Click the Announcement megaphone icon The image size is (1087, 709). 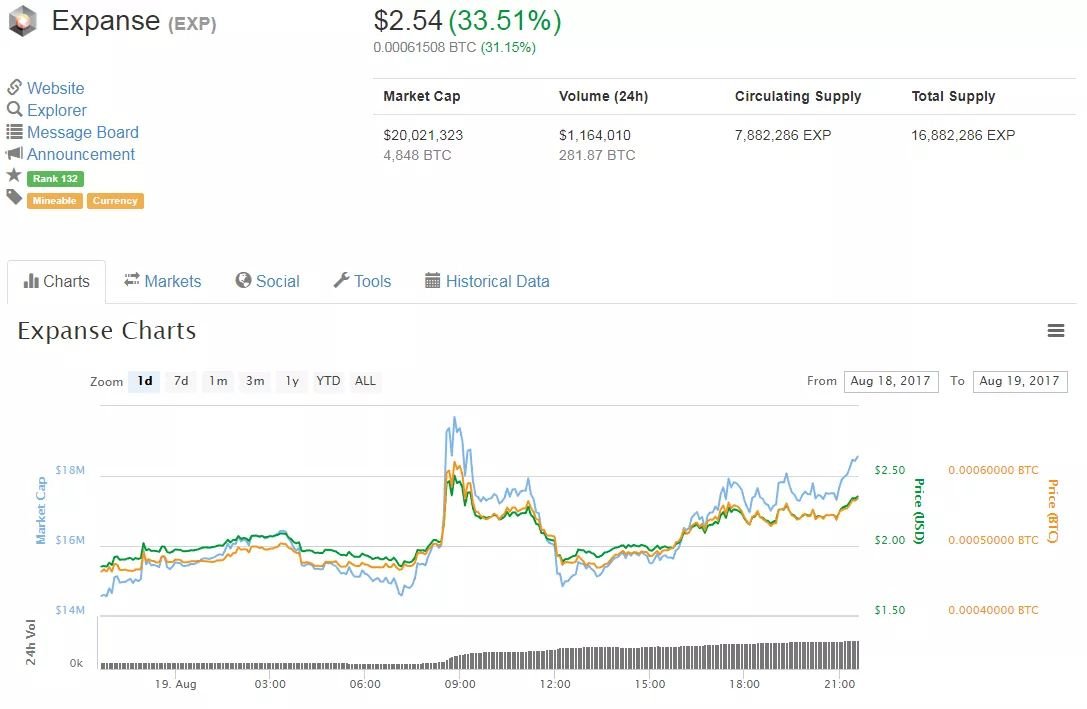tap(15, 153)
